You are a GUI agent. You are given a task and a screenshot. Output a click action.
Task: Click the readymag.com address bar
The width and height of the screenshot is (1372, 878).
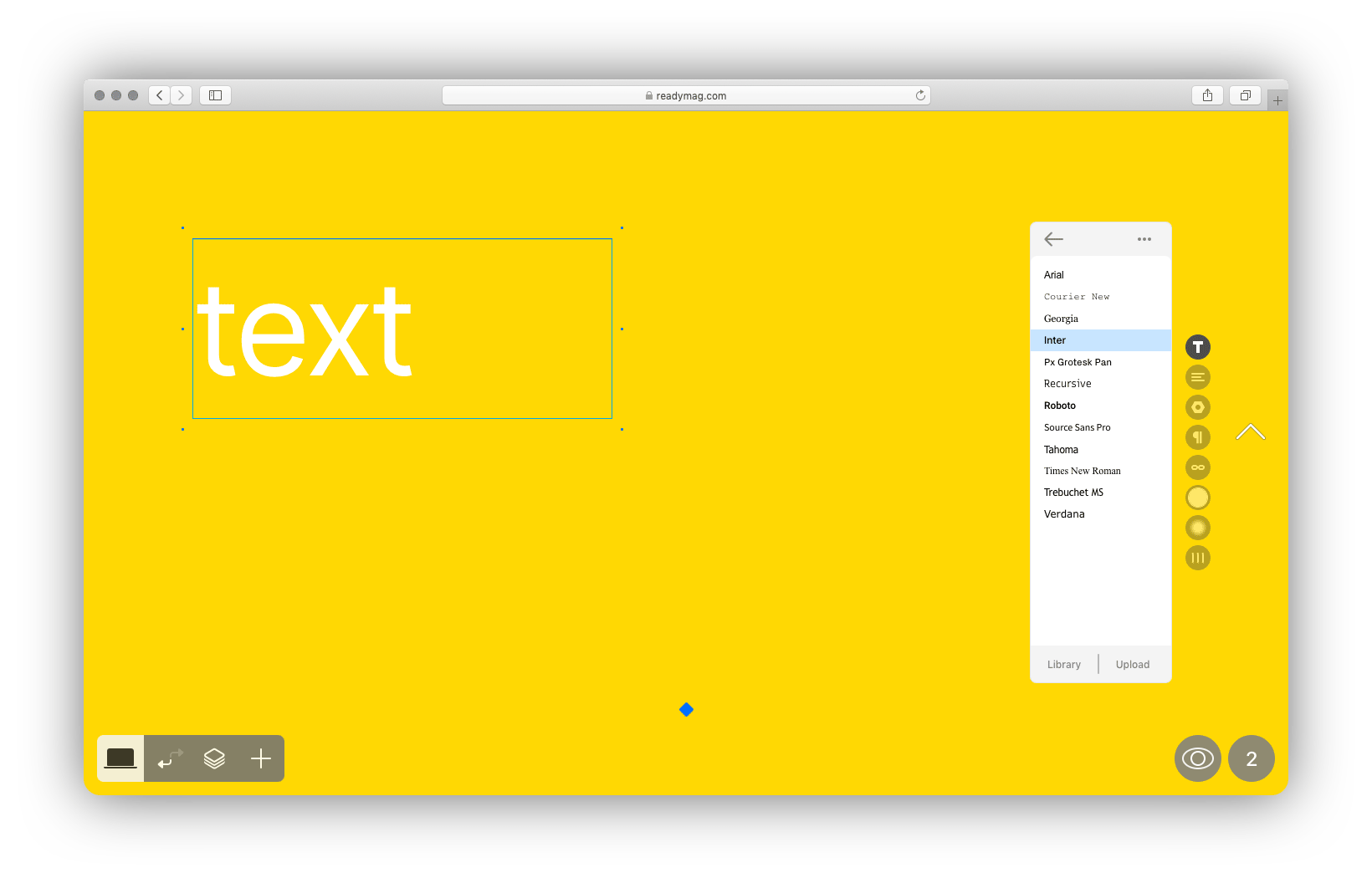tap(686, 95)
